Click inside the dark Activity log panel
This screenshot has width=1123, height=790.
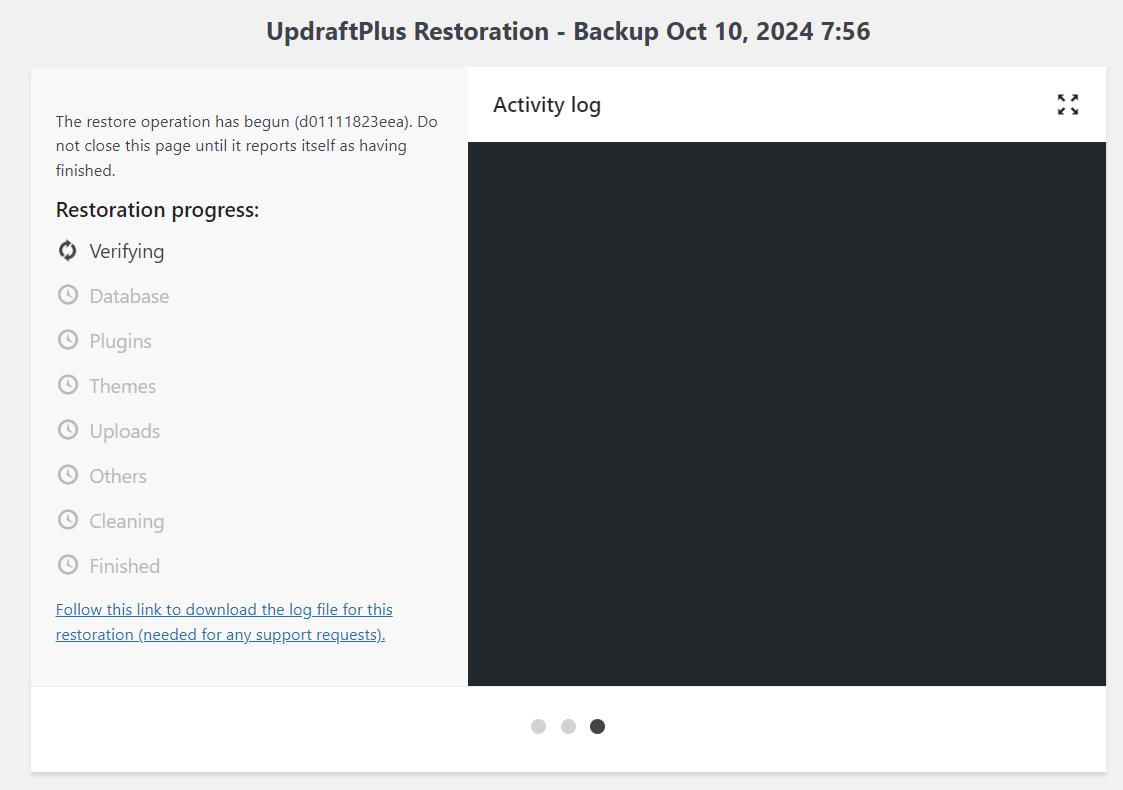click(786, 413)
